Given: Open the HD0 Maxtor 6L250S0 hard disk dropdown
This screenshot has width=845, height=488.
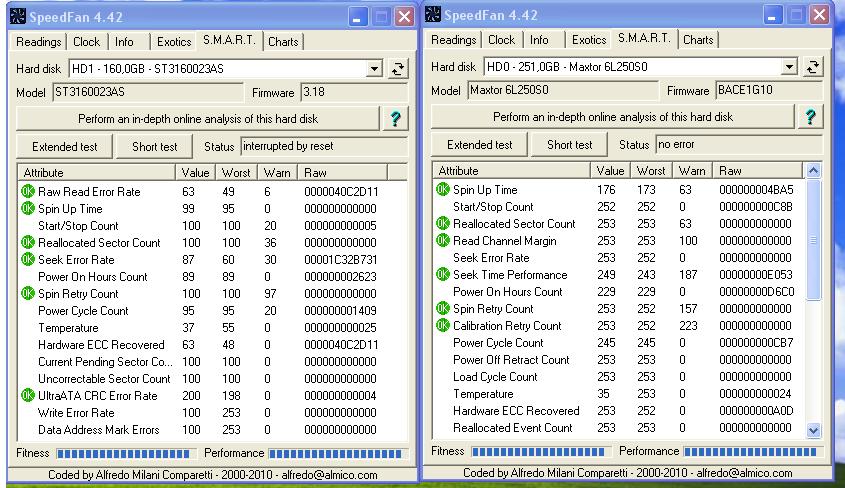Looking at the screenshot, I should (789, 67).
